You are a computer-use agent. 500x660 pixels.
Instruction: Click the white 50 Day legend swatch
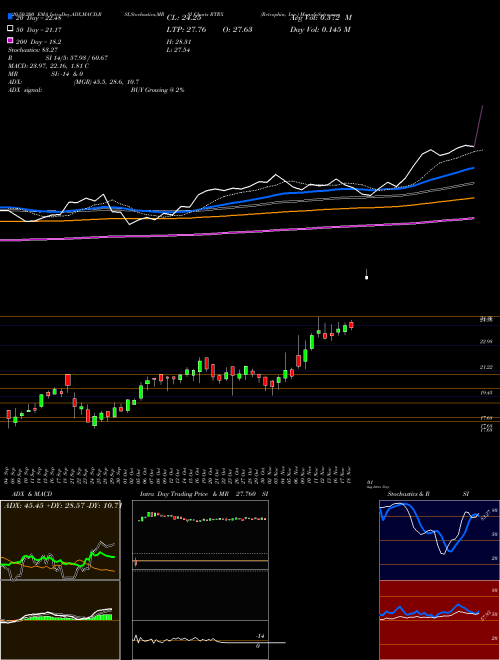point(10,29)
